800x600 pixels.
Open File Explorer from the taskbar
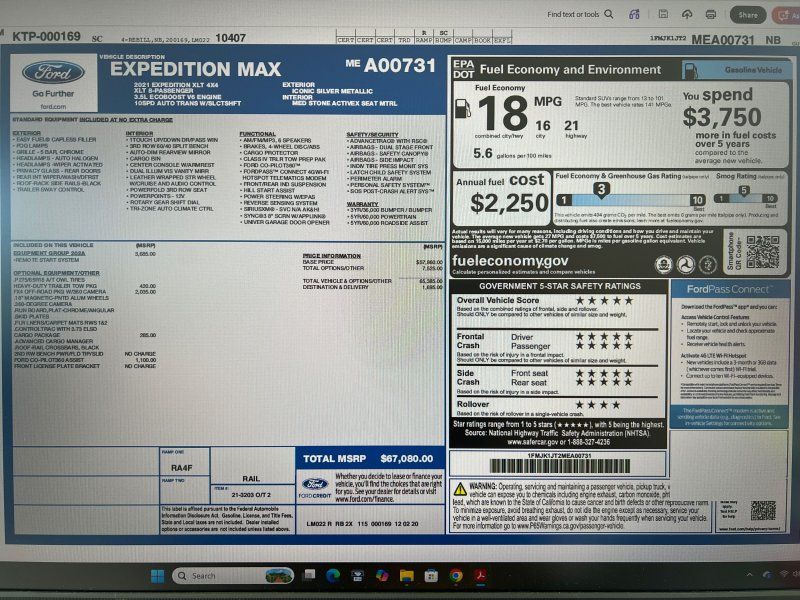pos(407,576)
